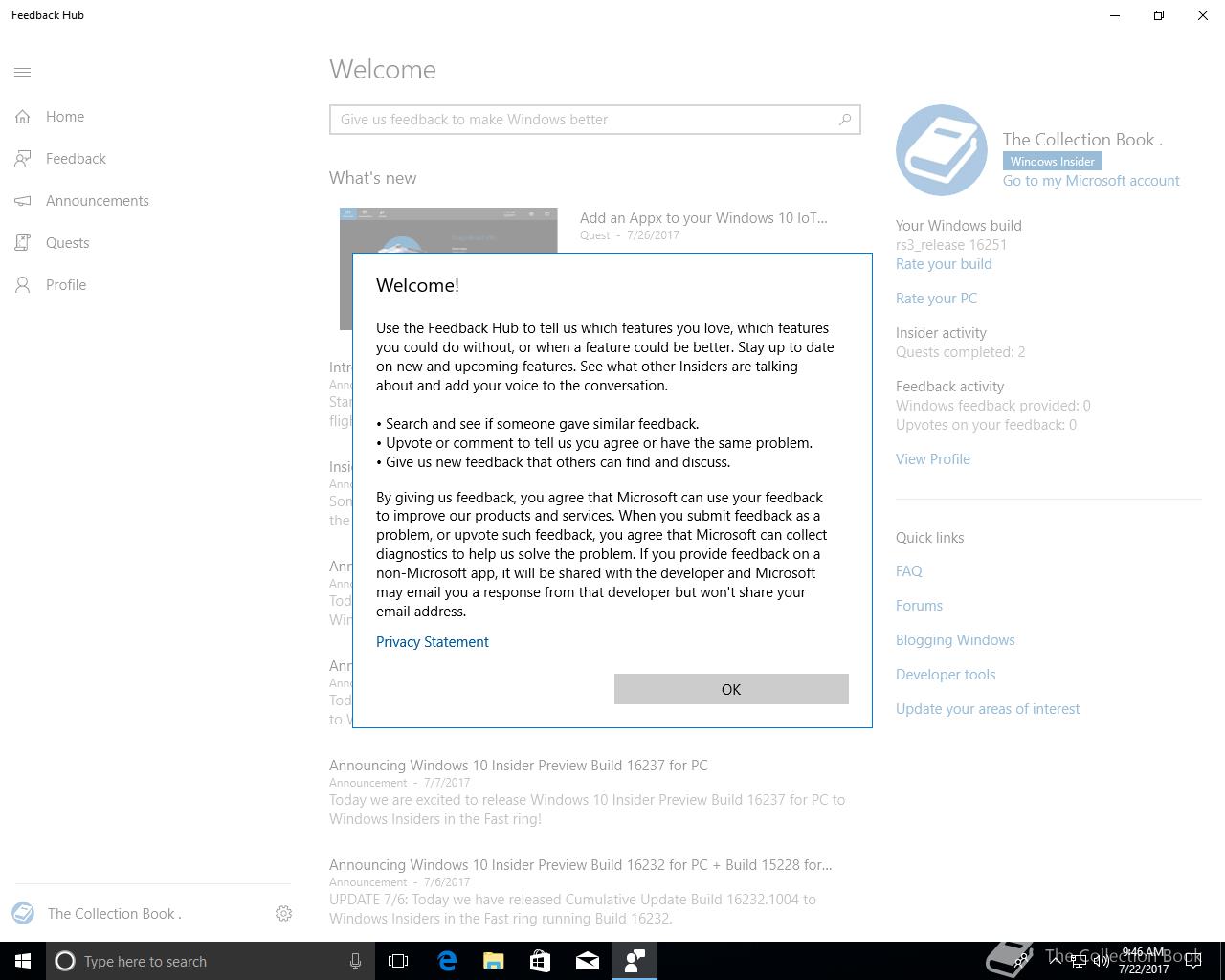Open Mail app from taskbar
1225x980 pixels.
pos(588,961)
